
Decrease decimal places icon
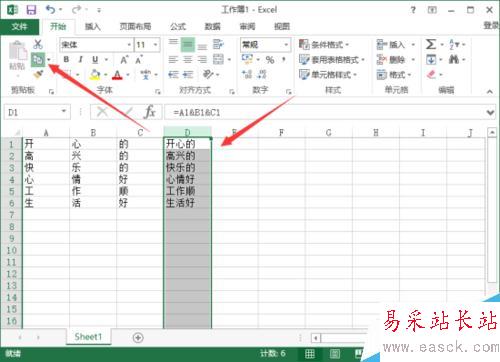[x=262, y=74]
